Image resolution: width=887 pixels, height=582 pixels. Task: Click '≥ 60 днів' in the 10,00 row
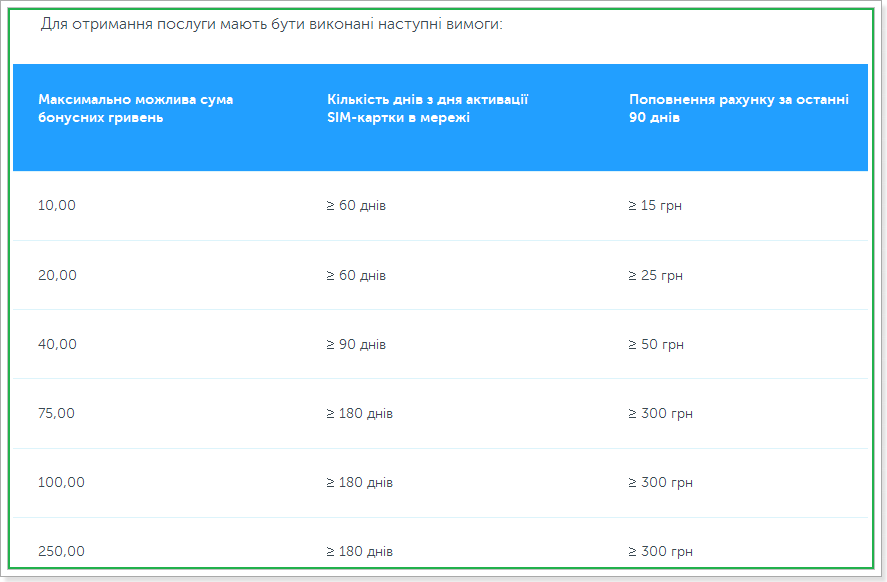coord(356,205)
